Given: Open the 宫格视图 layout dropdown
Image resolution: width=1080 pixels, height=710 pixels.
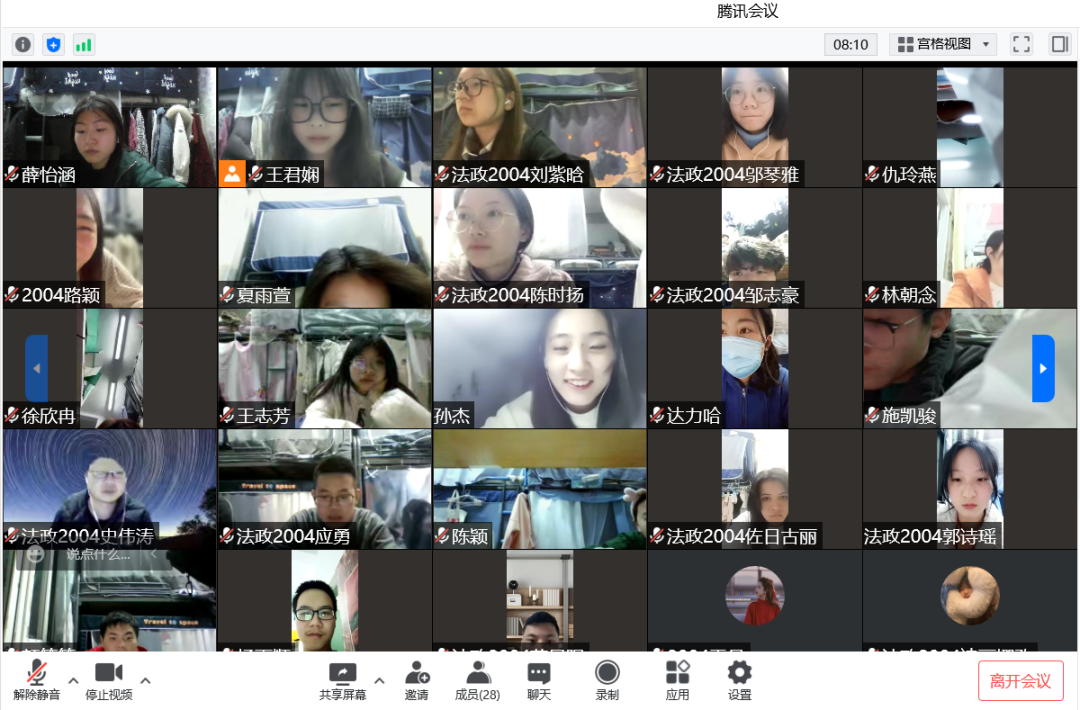Looking at the screenshot, I should pos(943,44).
